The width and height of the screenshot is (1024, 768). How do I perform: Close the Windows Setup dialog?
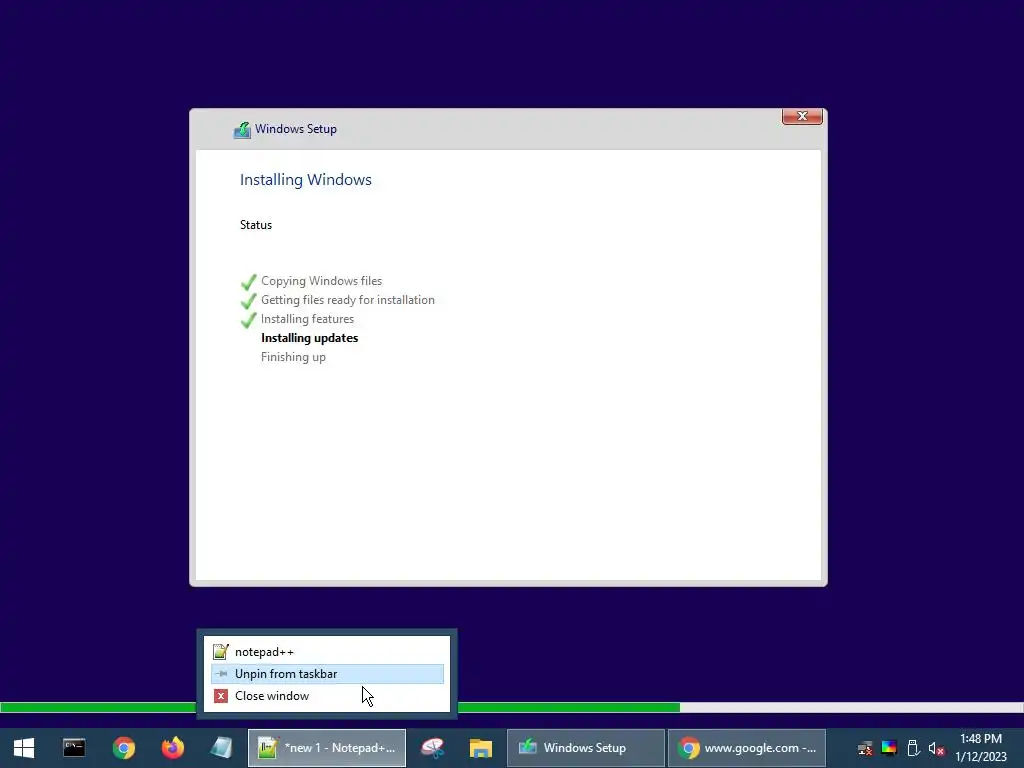coord(802,116)
